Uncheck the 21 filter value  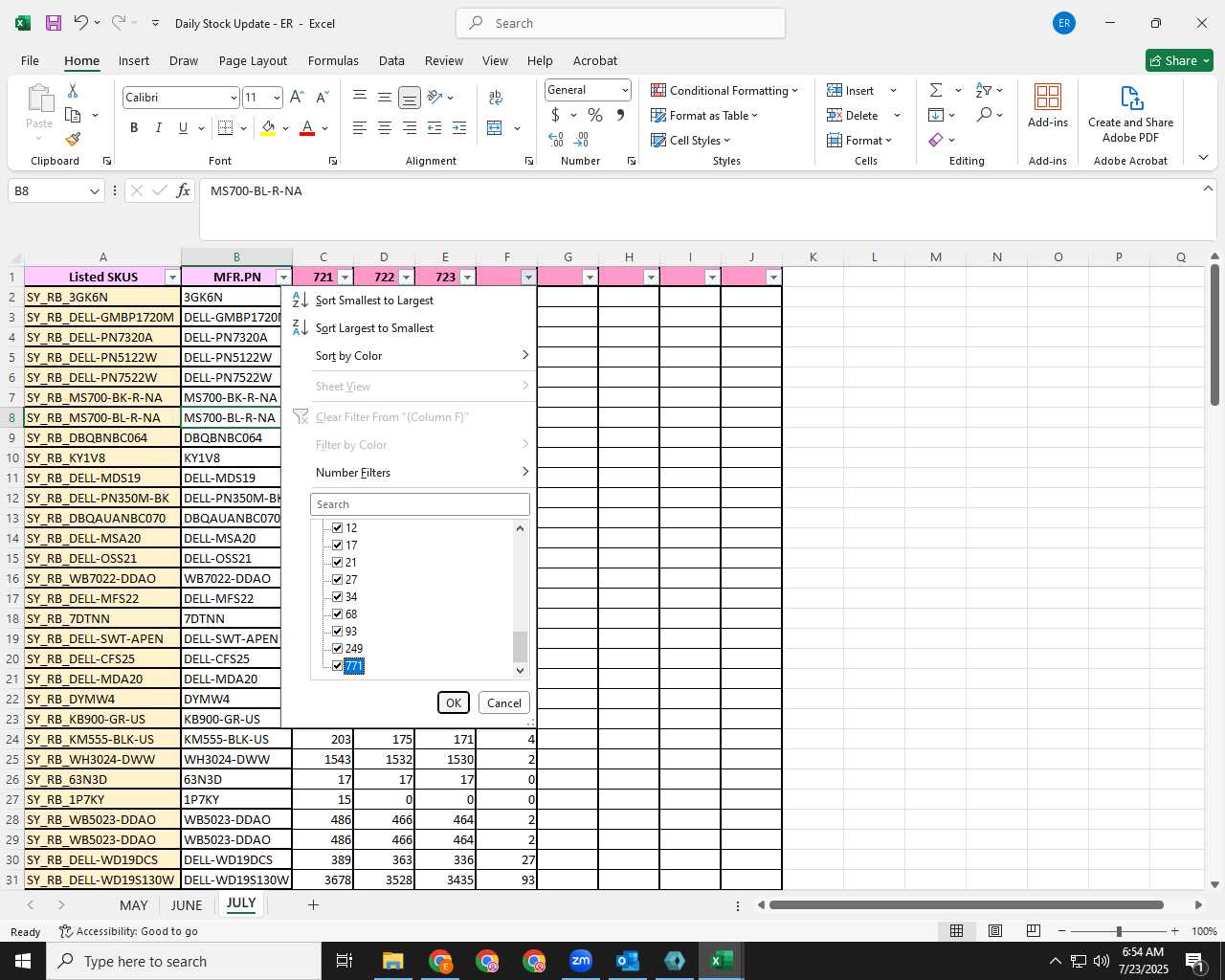pos(337,562)
